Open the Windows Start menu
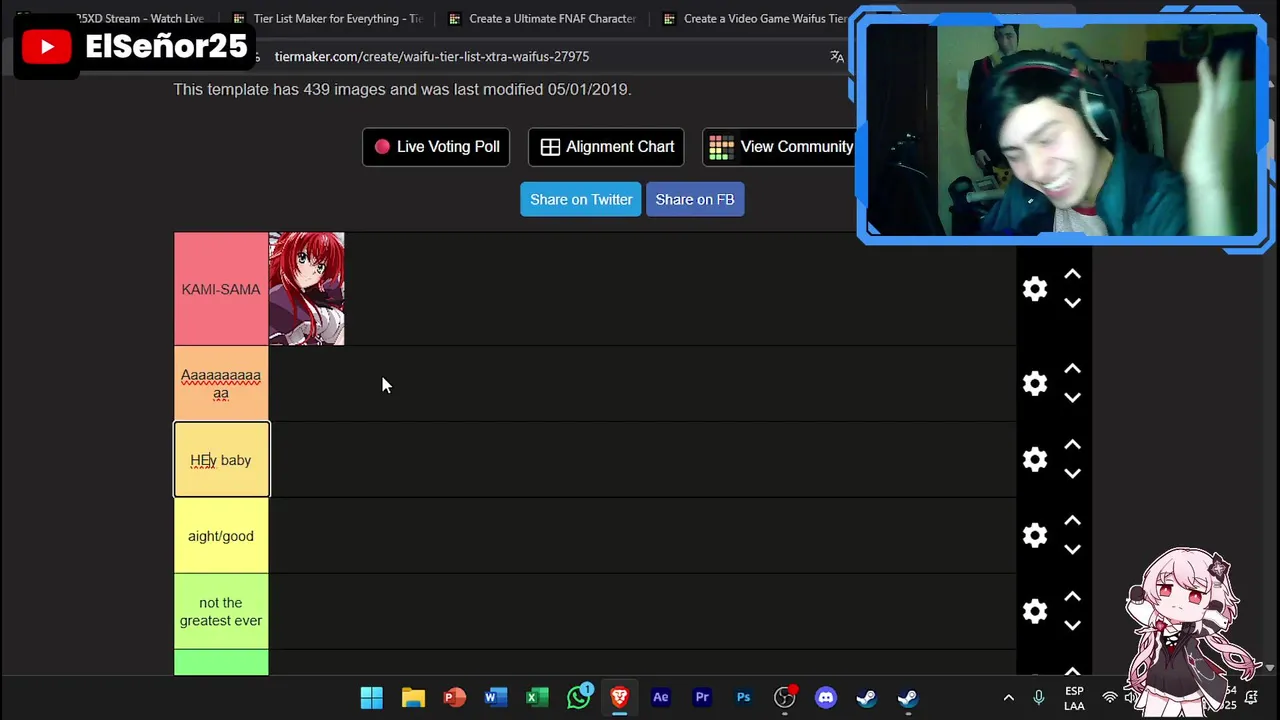1280x720 pixels. click(x=371, y=697)
